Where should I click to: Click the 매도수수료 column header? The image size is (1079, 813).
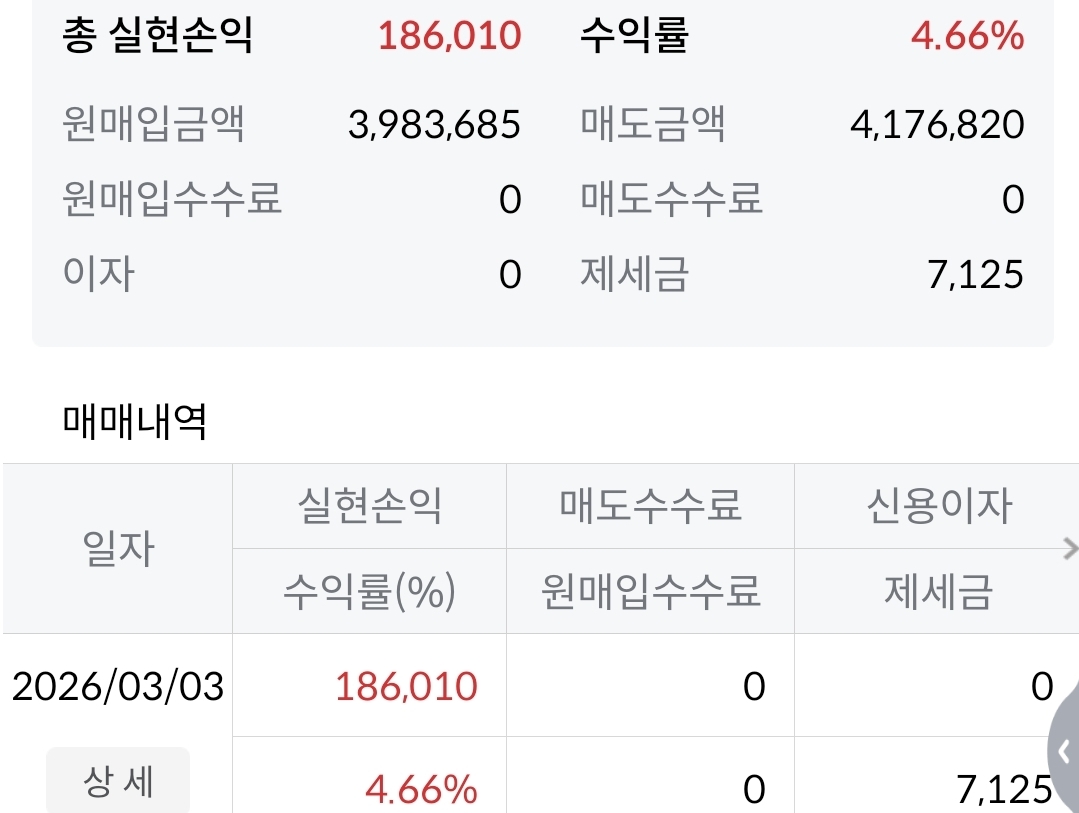pyautogui.click(x=650, y=506)
